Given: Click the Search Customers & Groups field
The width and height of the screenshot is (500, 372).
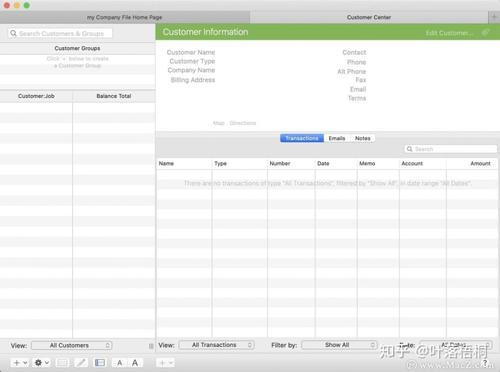Looking at the screenshot, I should point(60,33).
